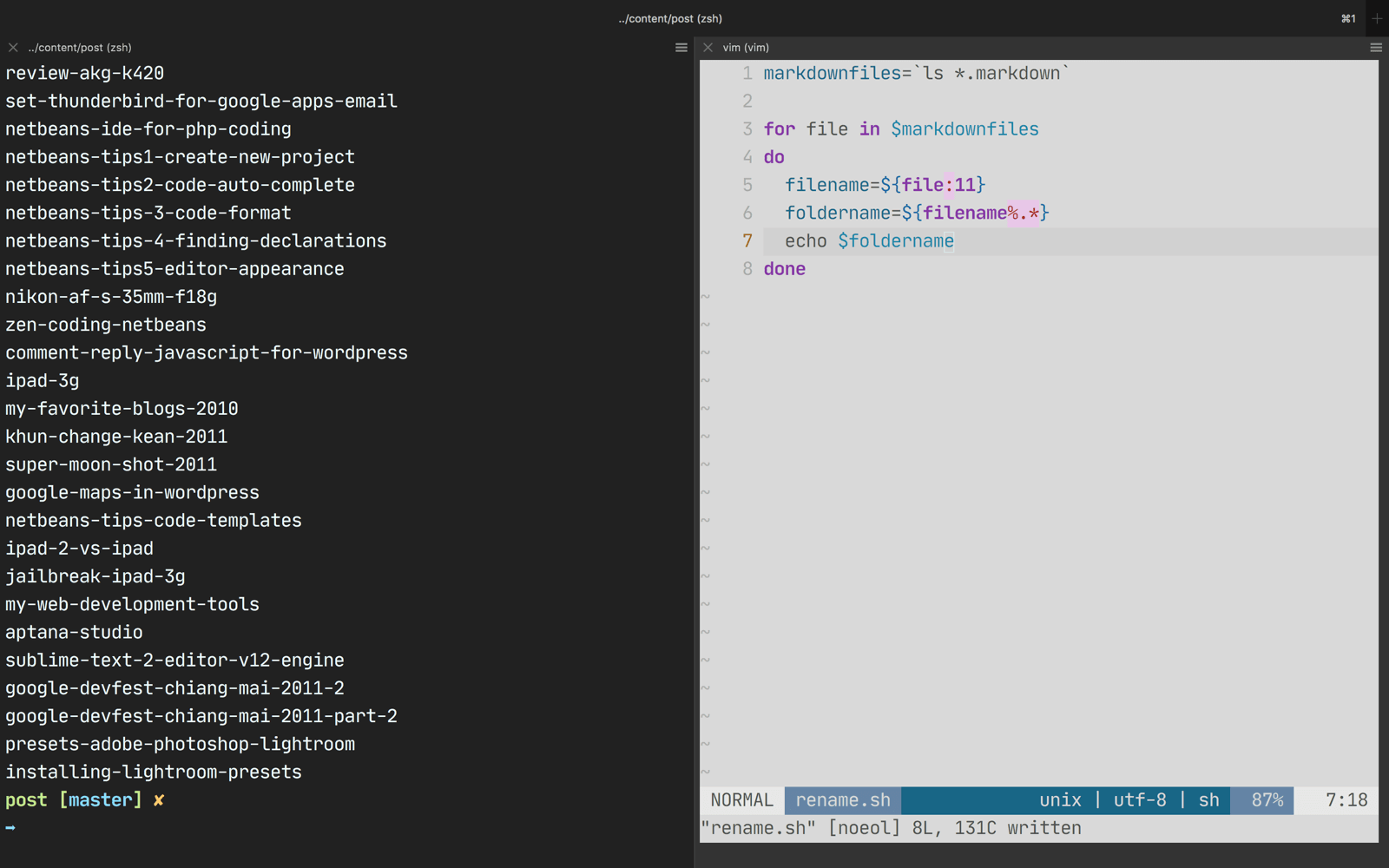
Task: Click google-maps-in-wordpress output line
Action: coord(132,492)
